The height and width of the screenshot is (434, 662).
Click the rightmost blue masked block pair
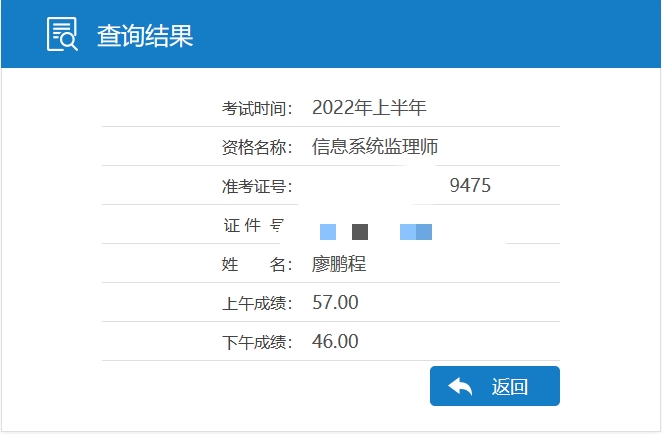416,232
